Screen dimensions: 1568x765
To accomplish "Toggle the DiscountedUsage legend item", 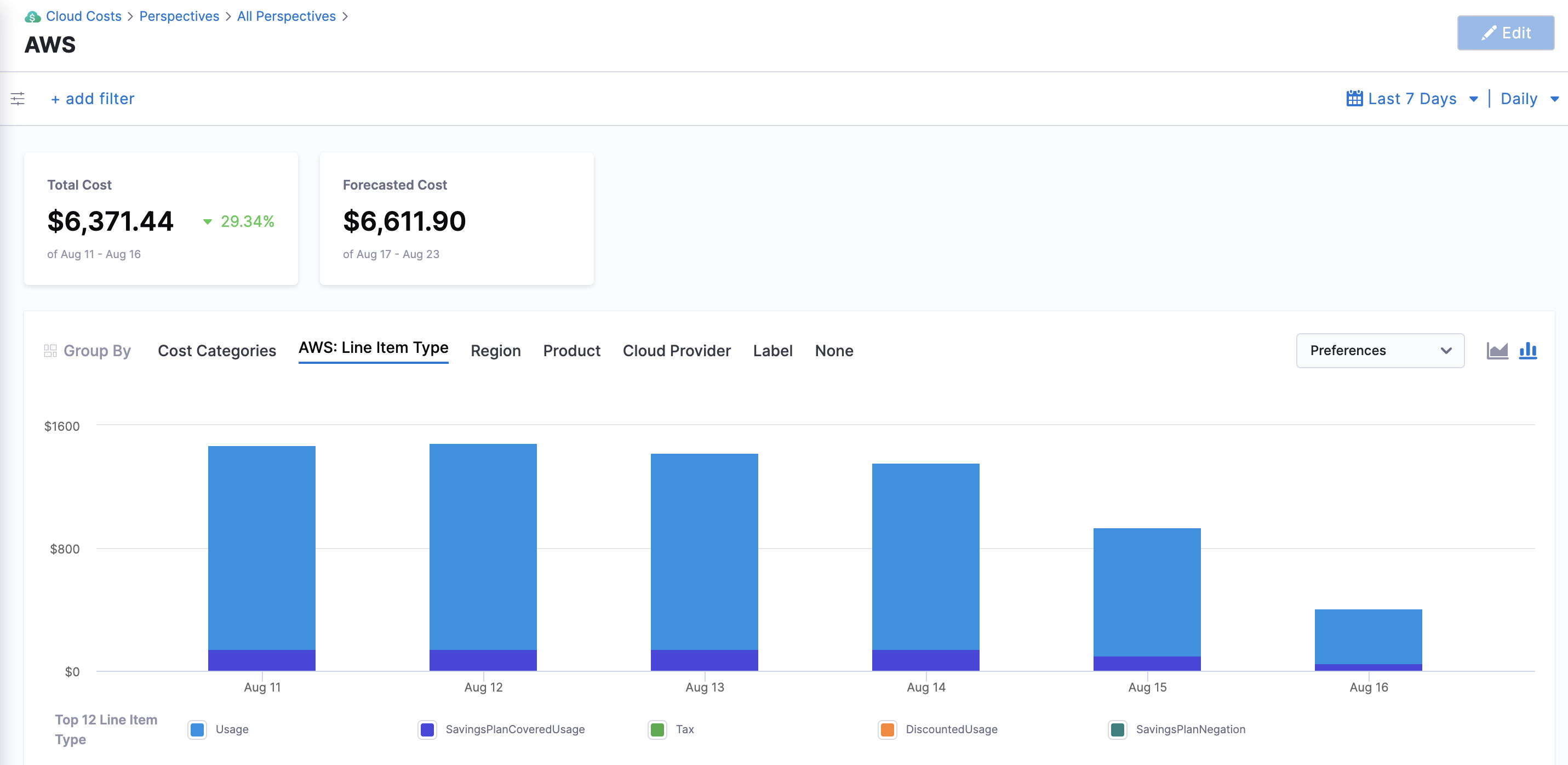I will coord(938,729).
